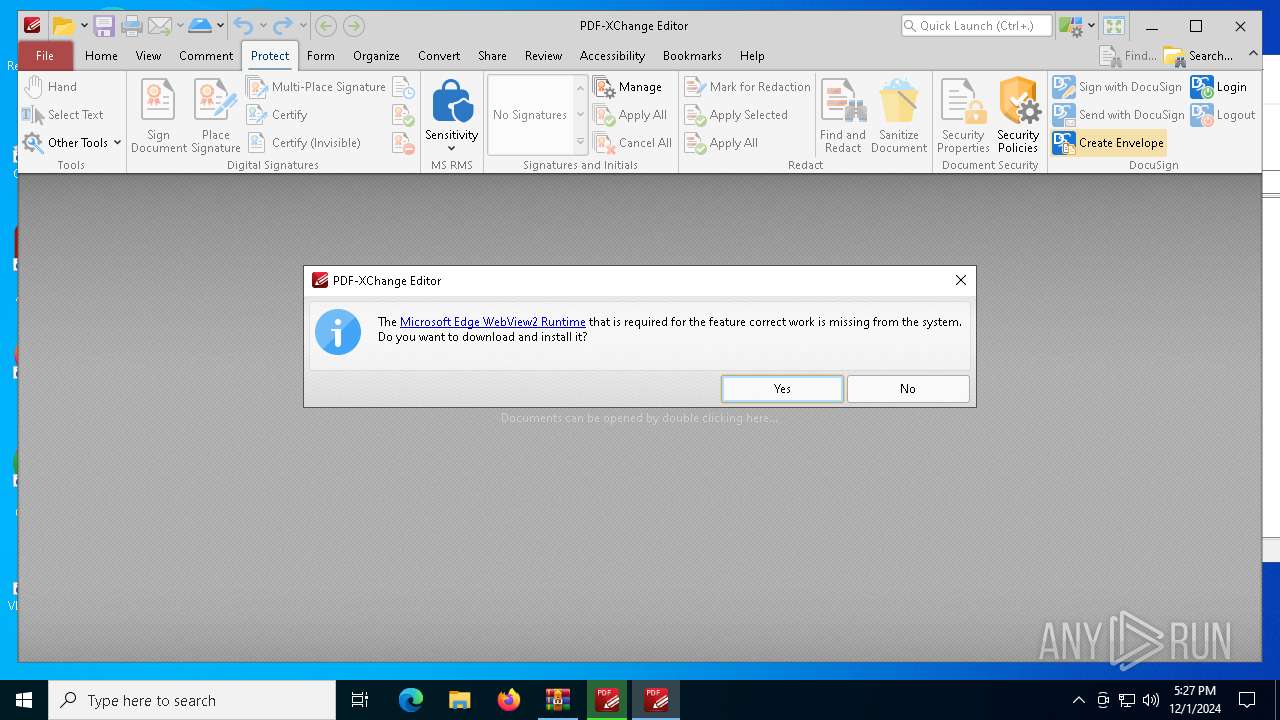Click the timestamp document icon with clock

point(403,87)
